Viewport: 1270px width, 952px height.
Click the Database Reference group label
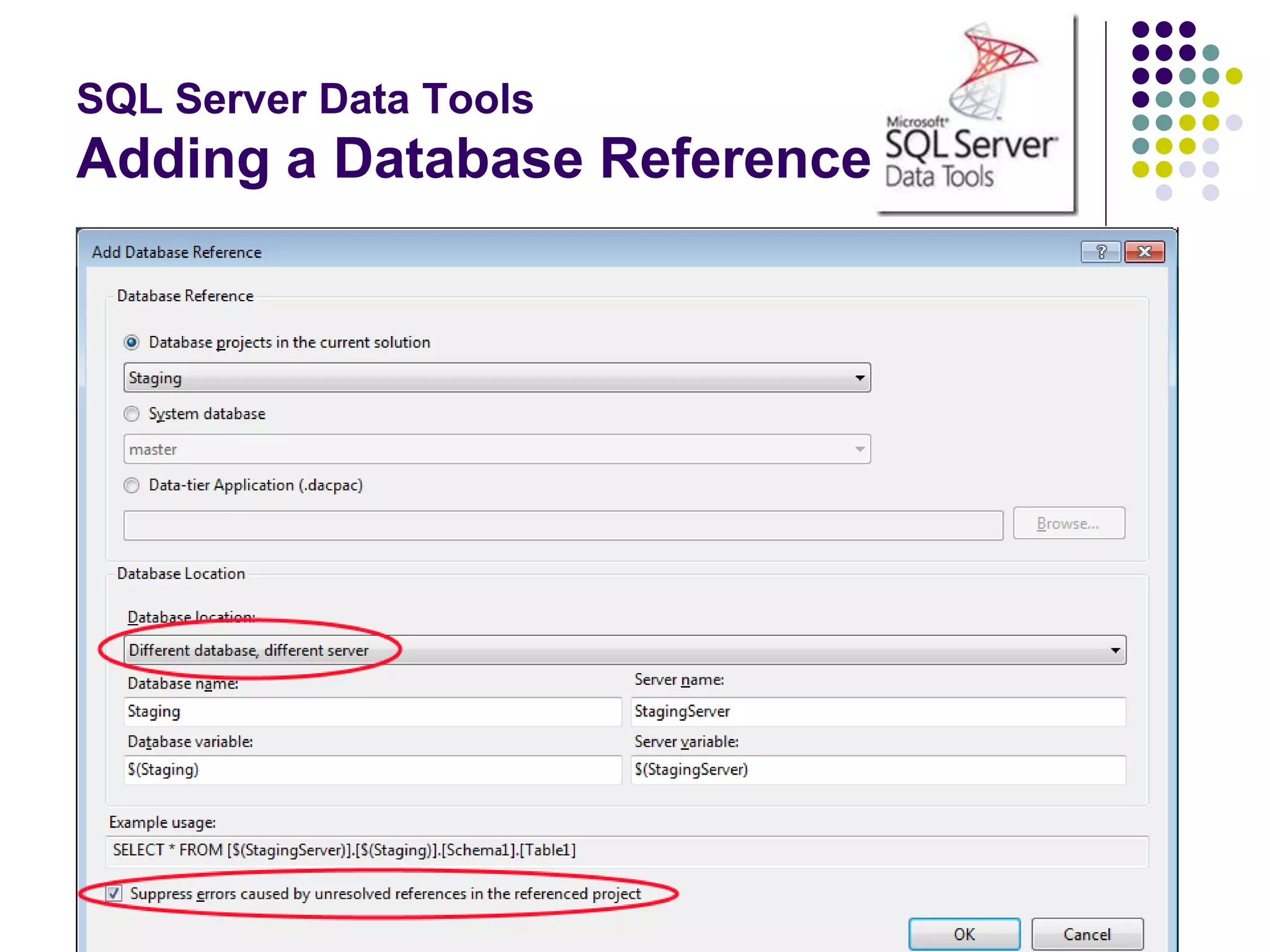coord(185,296)
